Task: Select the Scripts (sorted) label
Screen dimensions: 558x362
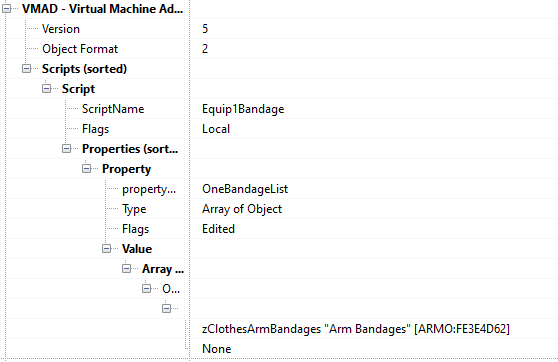Action: coord(84,69)
